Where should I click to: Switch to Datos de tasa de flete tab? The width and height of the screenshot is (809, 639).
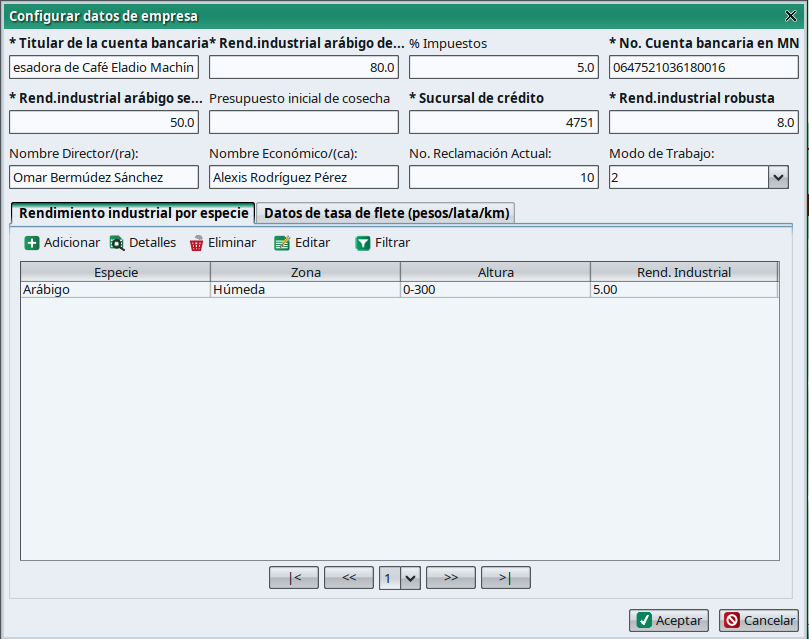387,213
